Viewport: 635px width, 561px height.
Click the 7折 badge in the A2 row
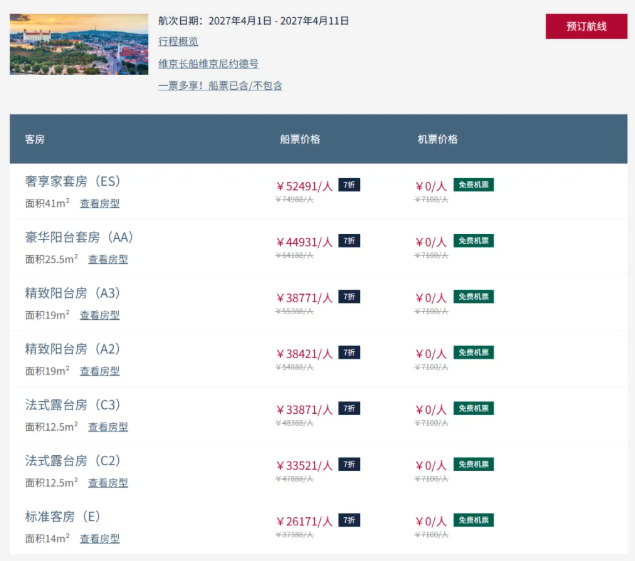click(x=349, y=352)
